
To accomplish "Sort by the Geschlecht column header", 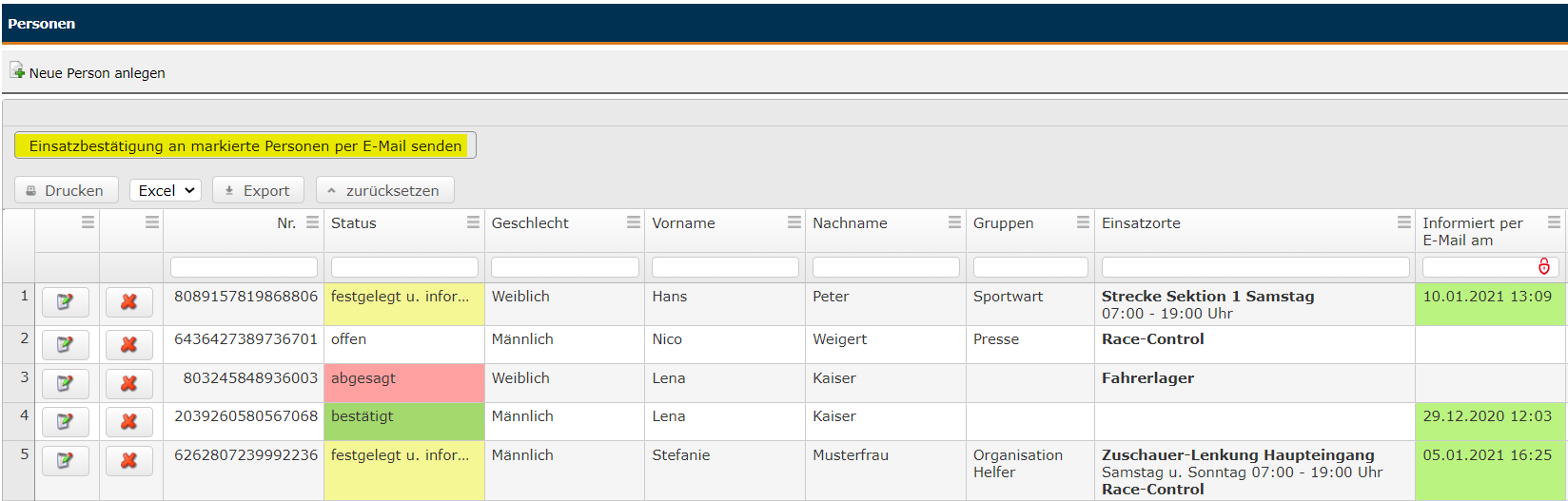I will tap(530, 222).
